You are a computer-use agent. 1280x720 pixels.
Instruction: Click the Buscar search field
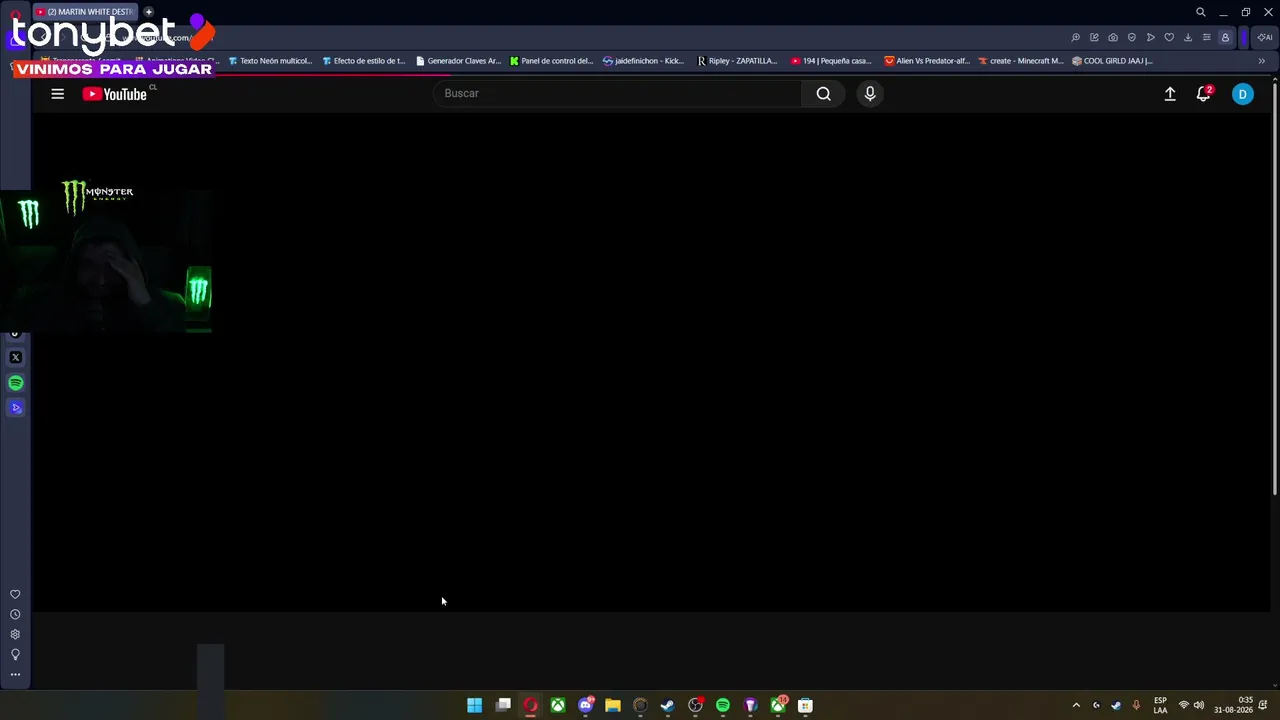tap(618, 93)
